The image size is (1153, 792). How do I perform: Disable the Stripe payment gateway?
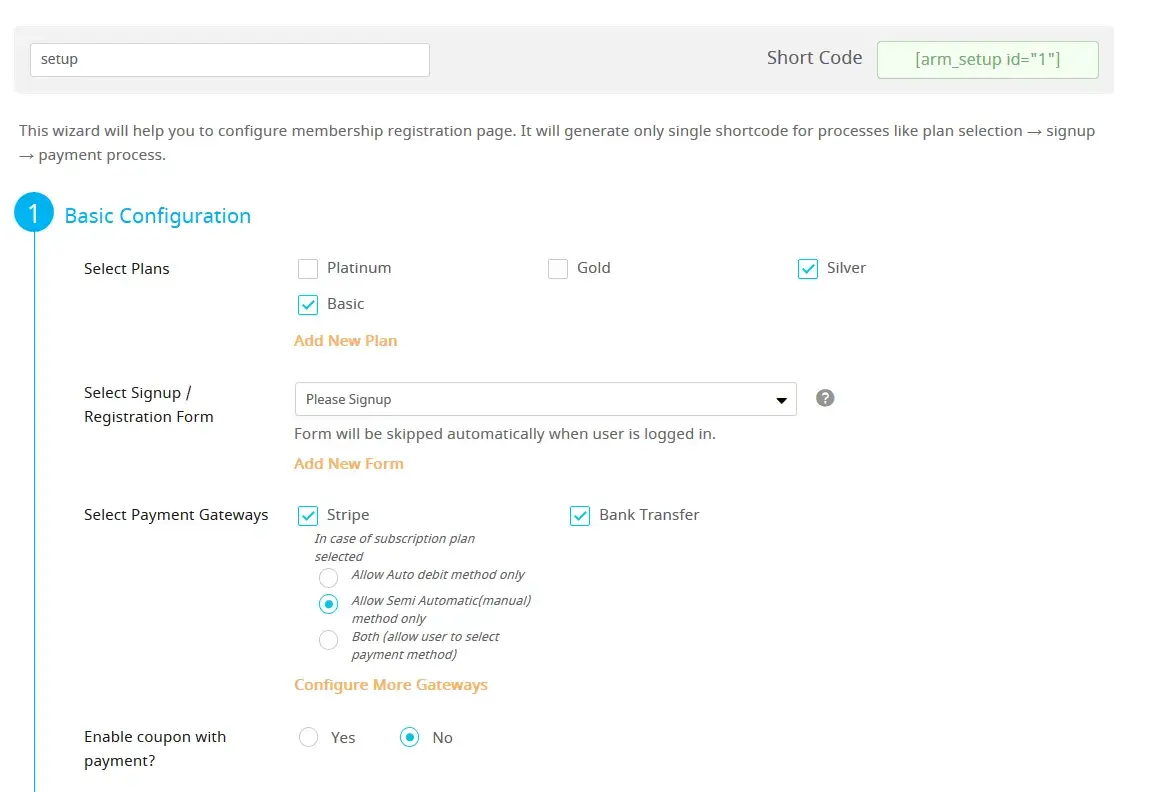coord(308,516)
